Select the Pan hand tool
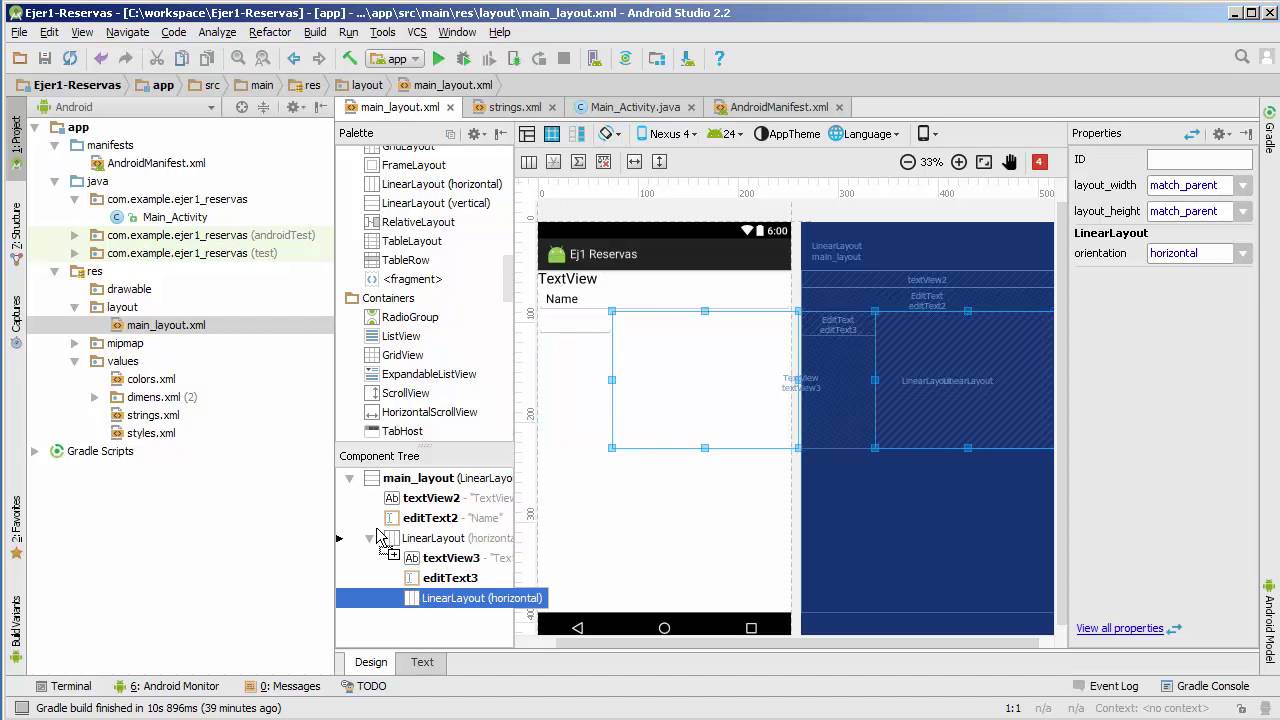1280x720 pixels. [1010, 162]
